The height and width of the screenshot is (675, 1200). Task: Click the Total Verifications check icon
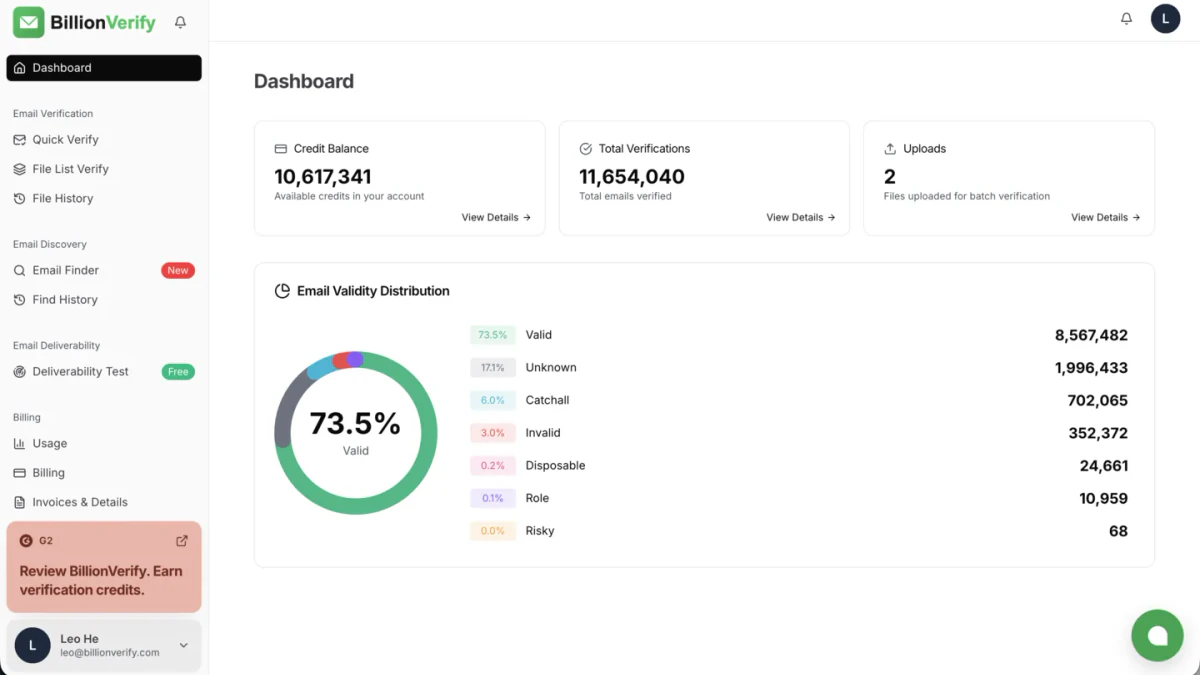coord(586,149)
